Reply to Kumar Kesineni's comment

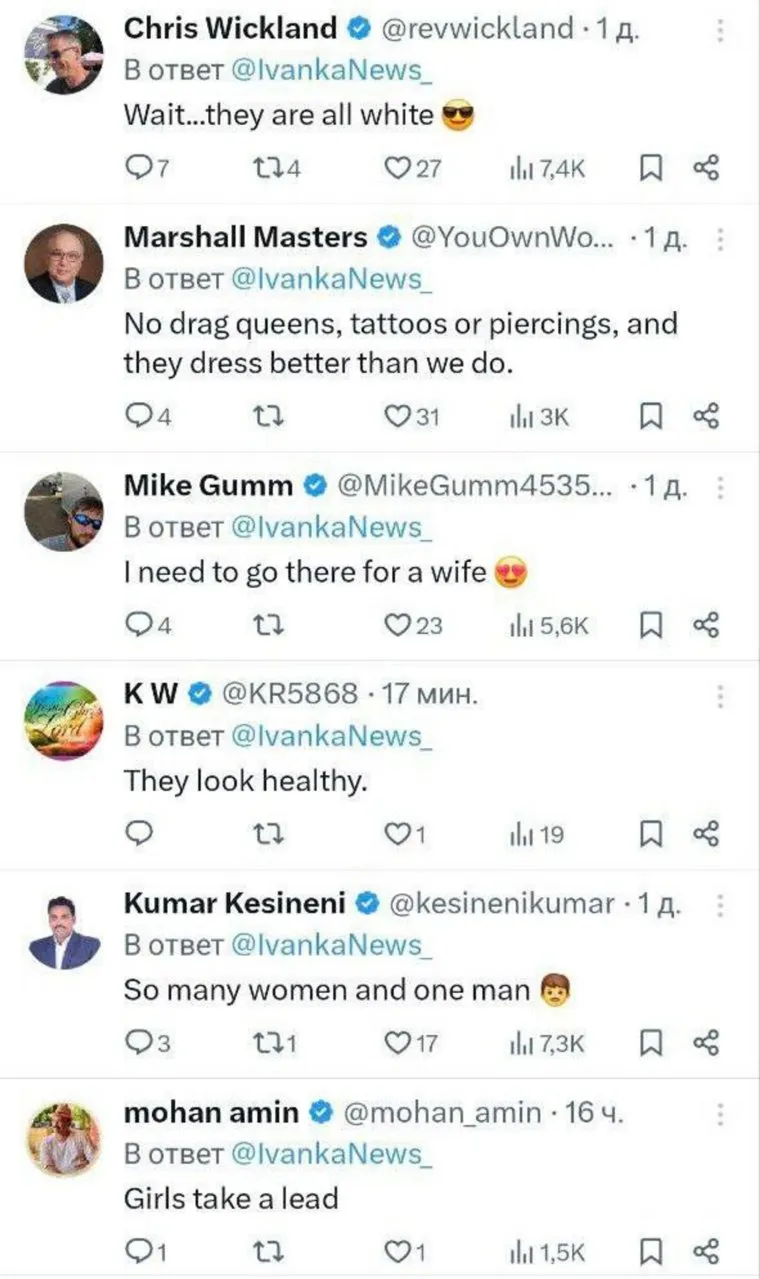(x=138, y=1043)
